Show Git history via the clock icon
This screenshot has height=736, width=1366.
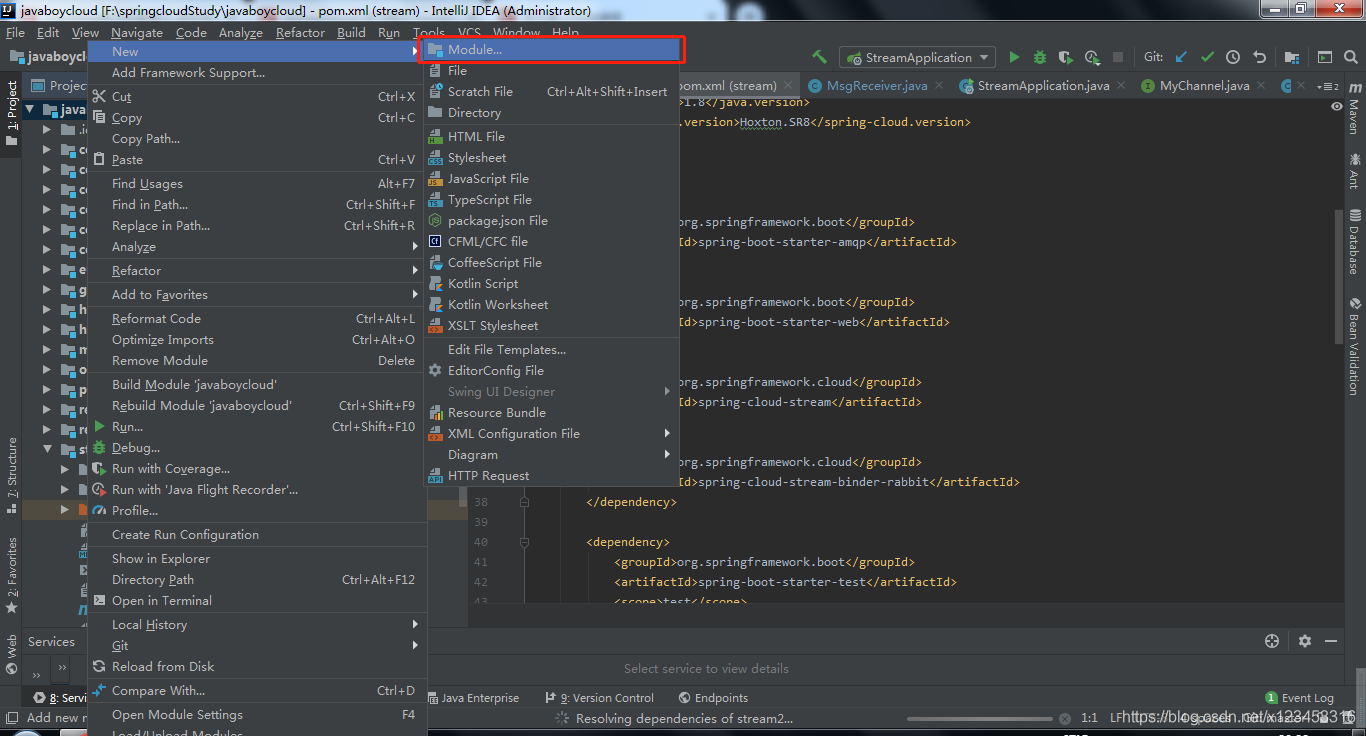(x=1233, y=57)
